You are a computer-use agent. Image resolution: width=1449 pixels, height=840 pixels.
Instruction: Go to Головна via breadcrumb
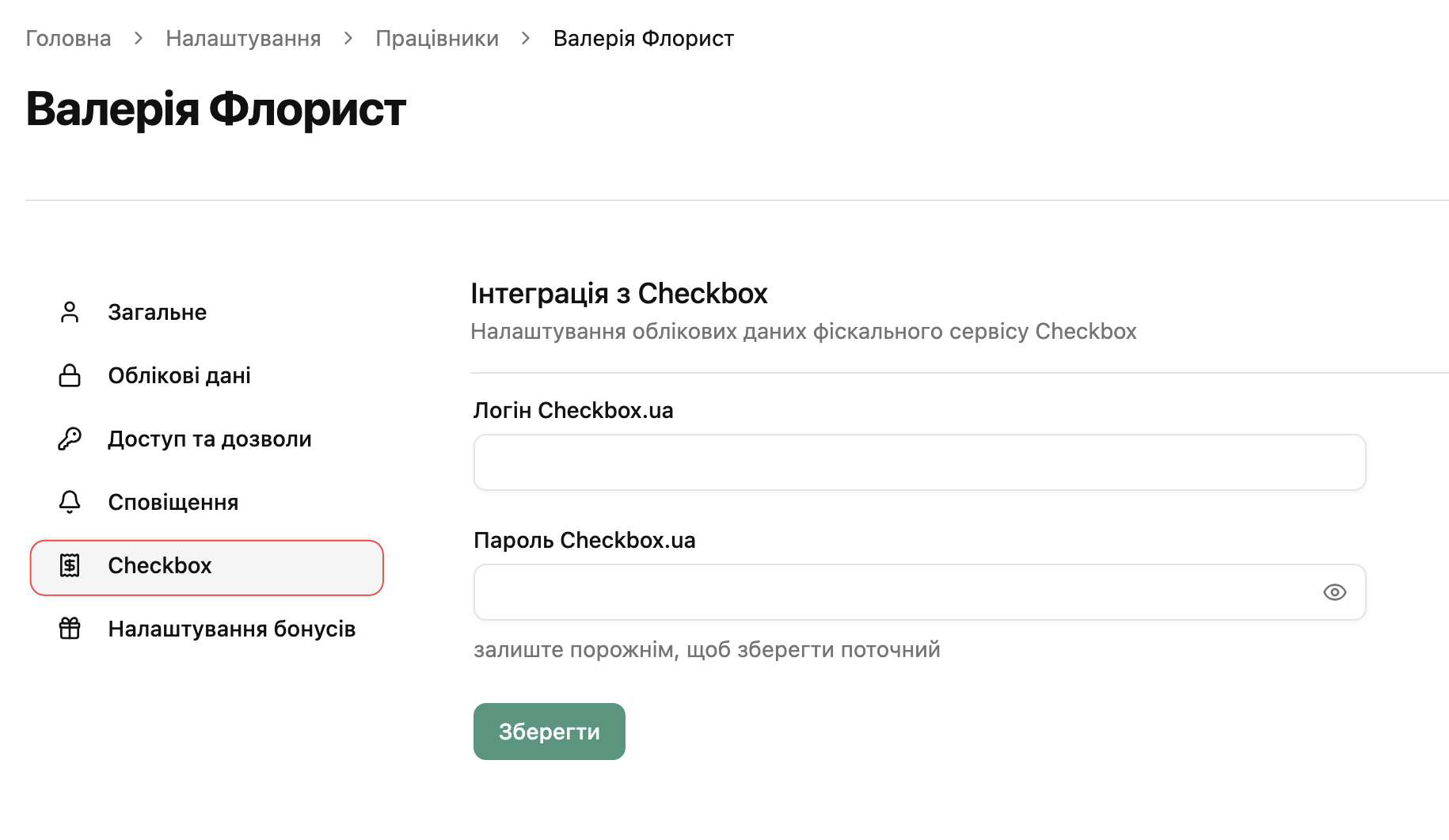point(68,38)
